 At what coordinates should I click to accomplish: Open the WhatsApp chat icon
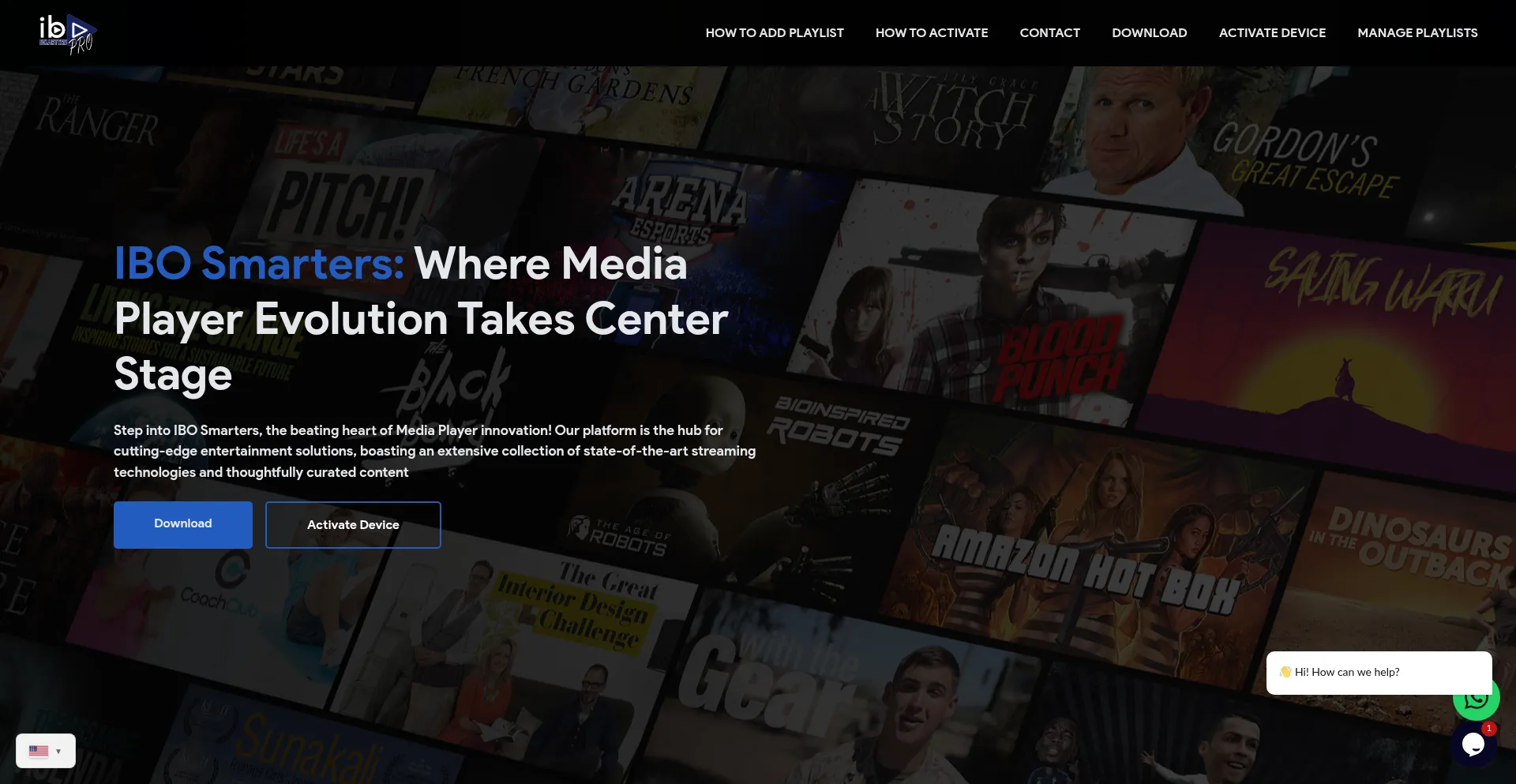1477,700
